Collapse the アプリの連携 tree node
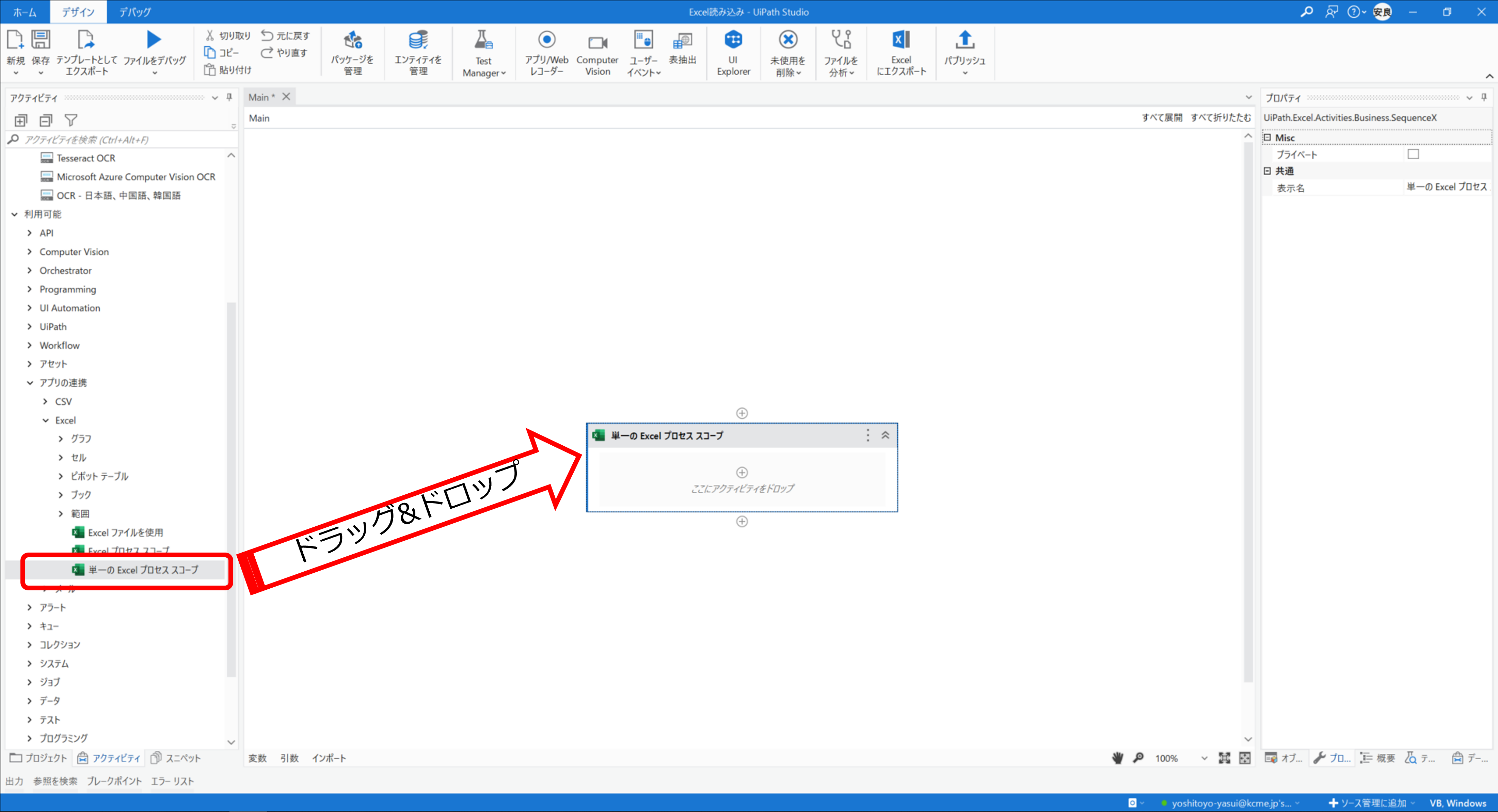This screenshot has height=812, width=1498. tap(30, 383)
